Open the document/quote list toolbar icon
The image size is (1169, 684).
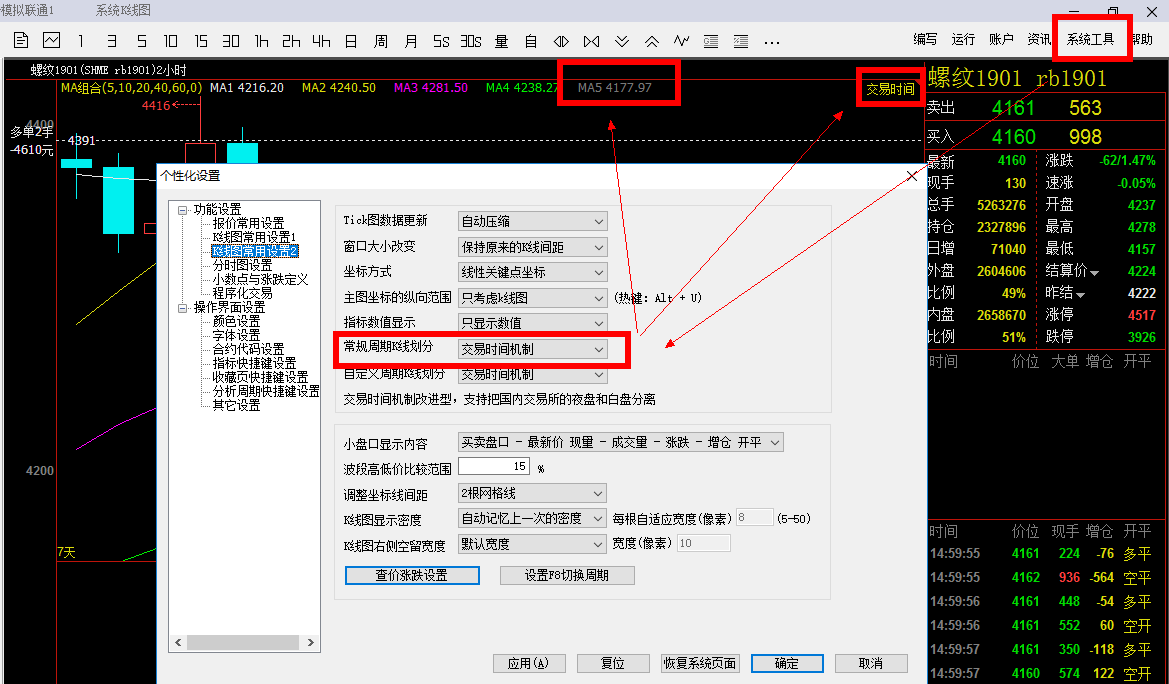(21, 40)
